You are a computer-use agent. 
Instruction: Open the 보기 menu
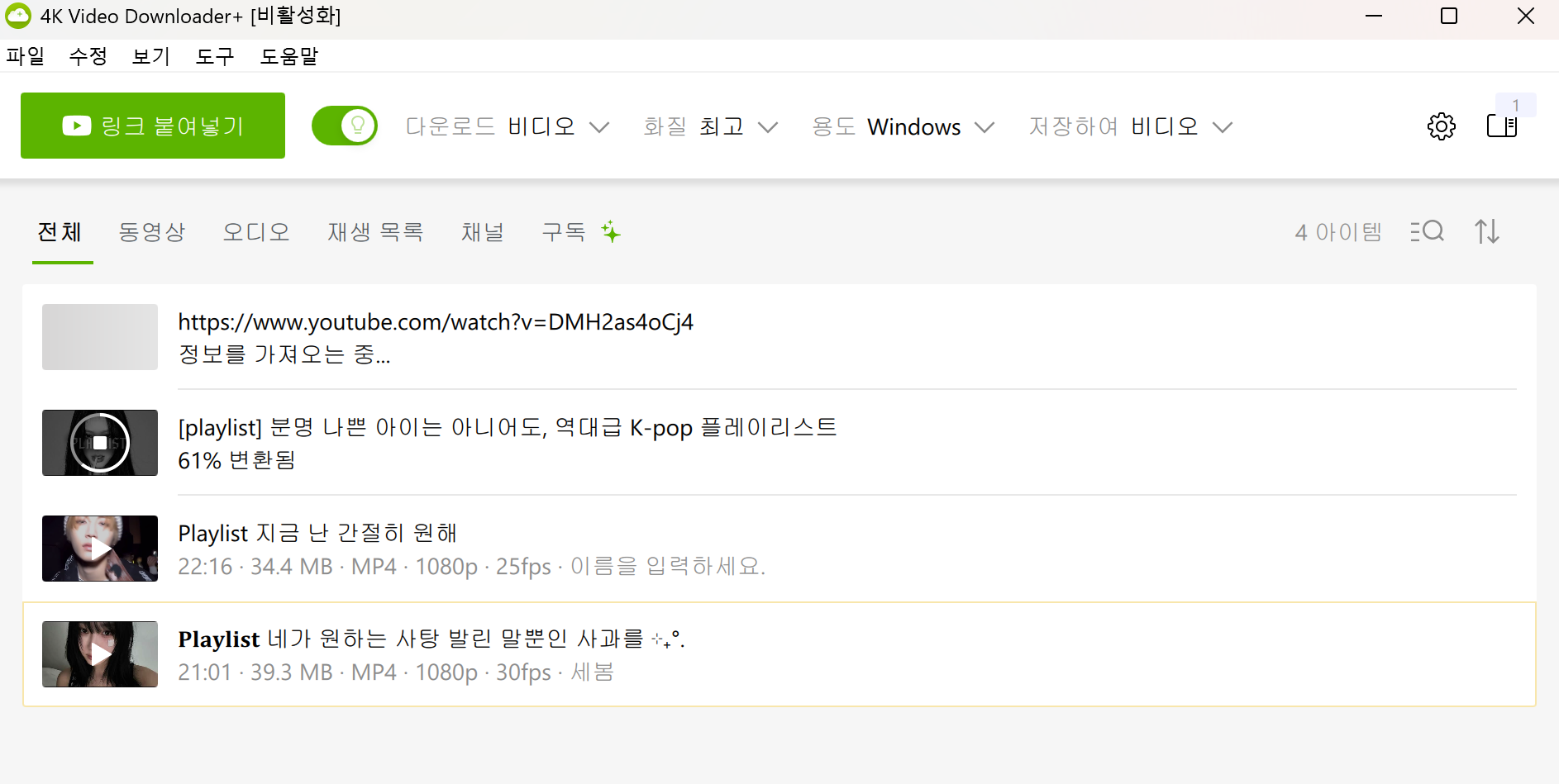[x=151, y=56]
